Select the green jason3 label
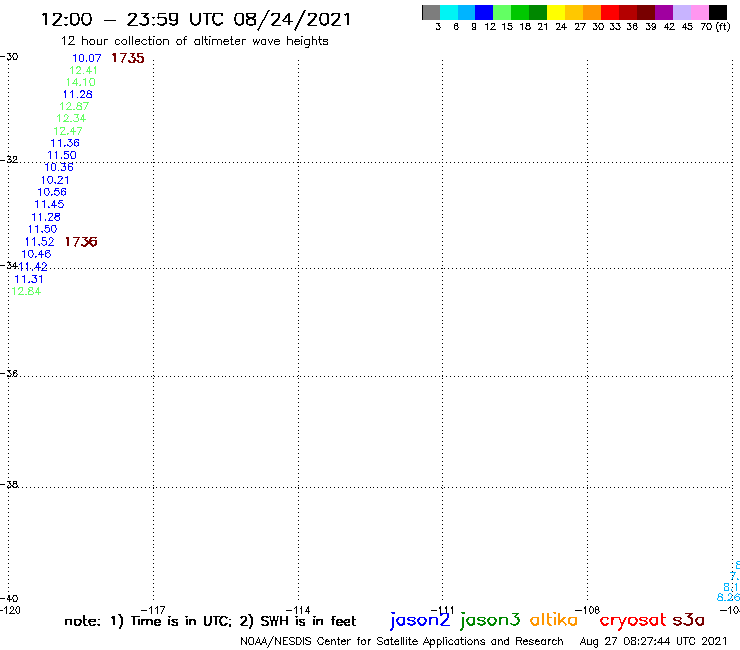 [490, 620]
